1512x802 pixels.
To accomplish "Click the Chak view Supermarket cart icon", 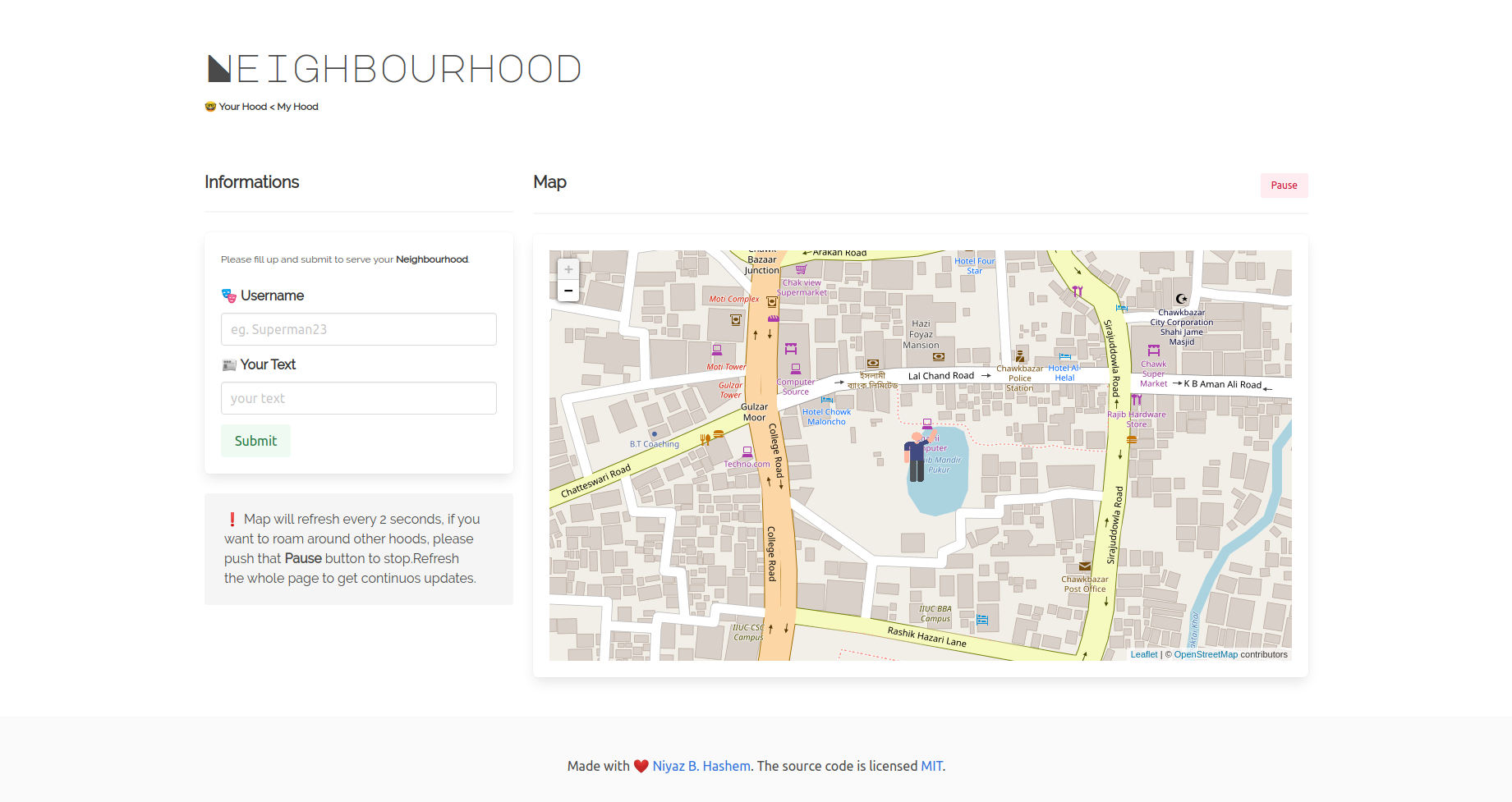I will point(801,269).
